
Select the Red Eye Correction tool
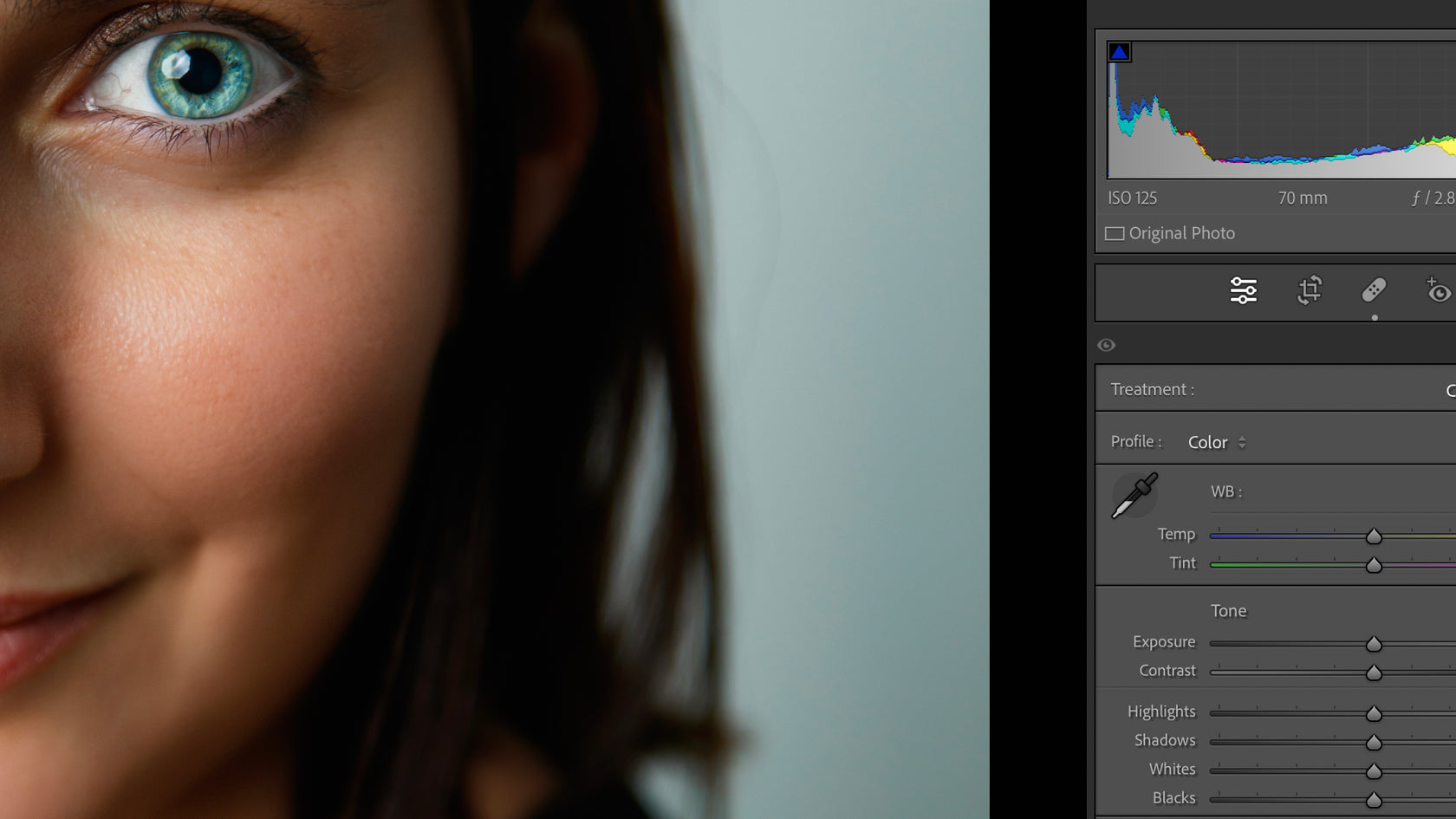pyautogui.click(x=1438, y=290)
